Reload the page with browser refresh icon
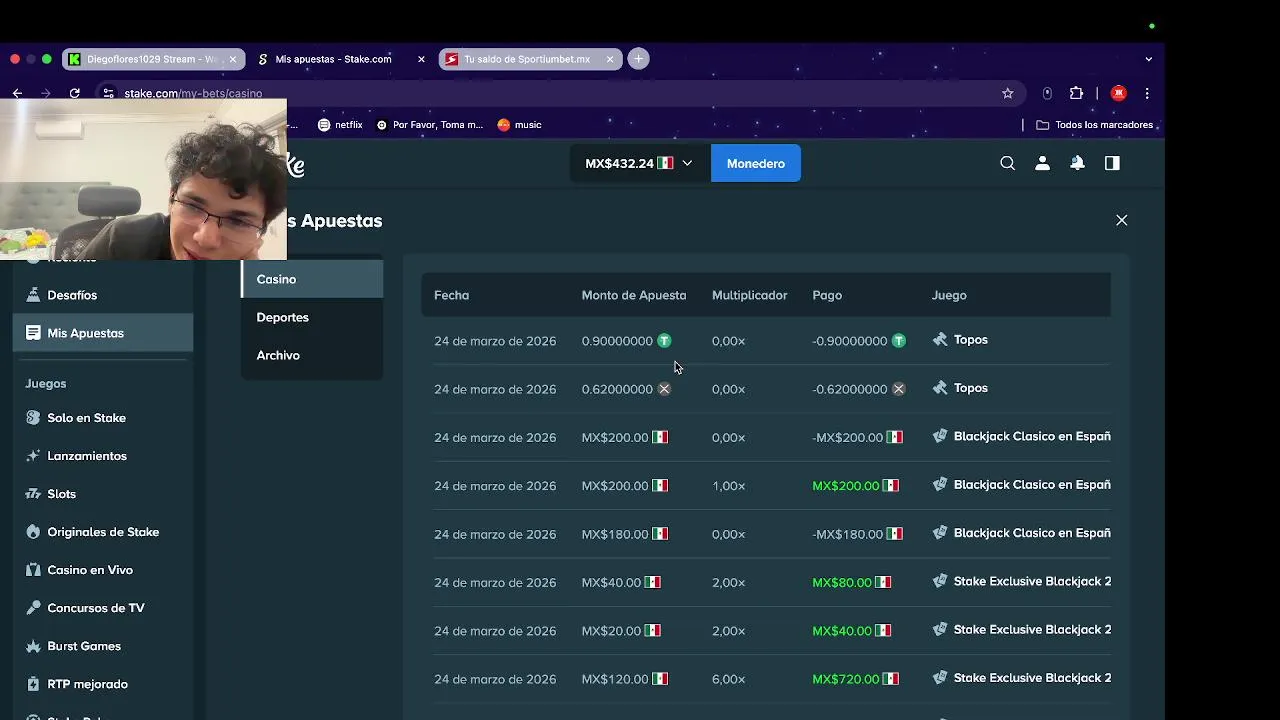The image size is (1280, 720). point(74,93)
